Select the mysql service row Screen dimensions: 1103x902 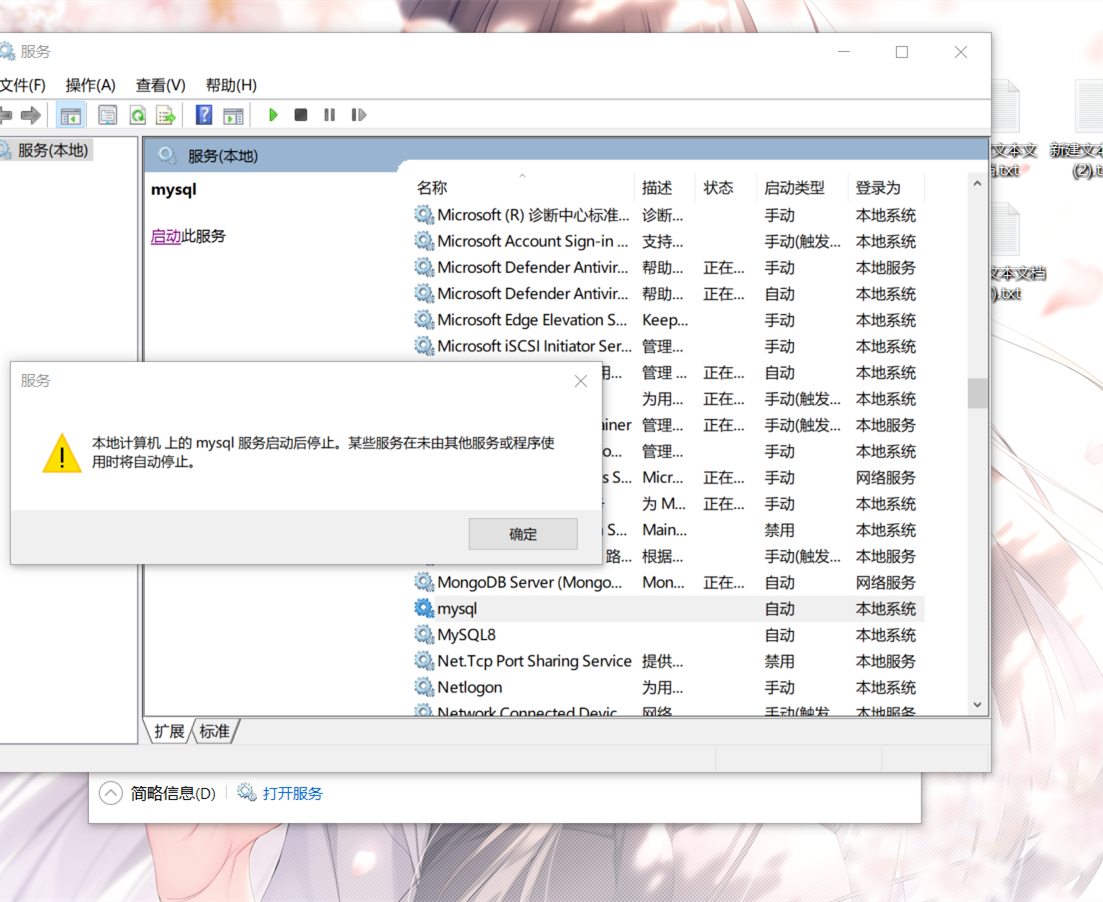(x=668, y=609)
